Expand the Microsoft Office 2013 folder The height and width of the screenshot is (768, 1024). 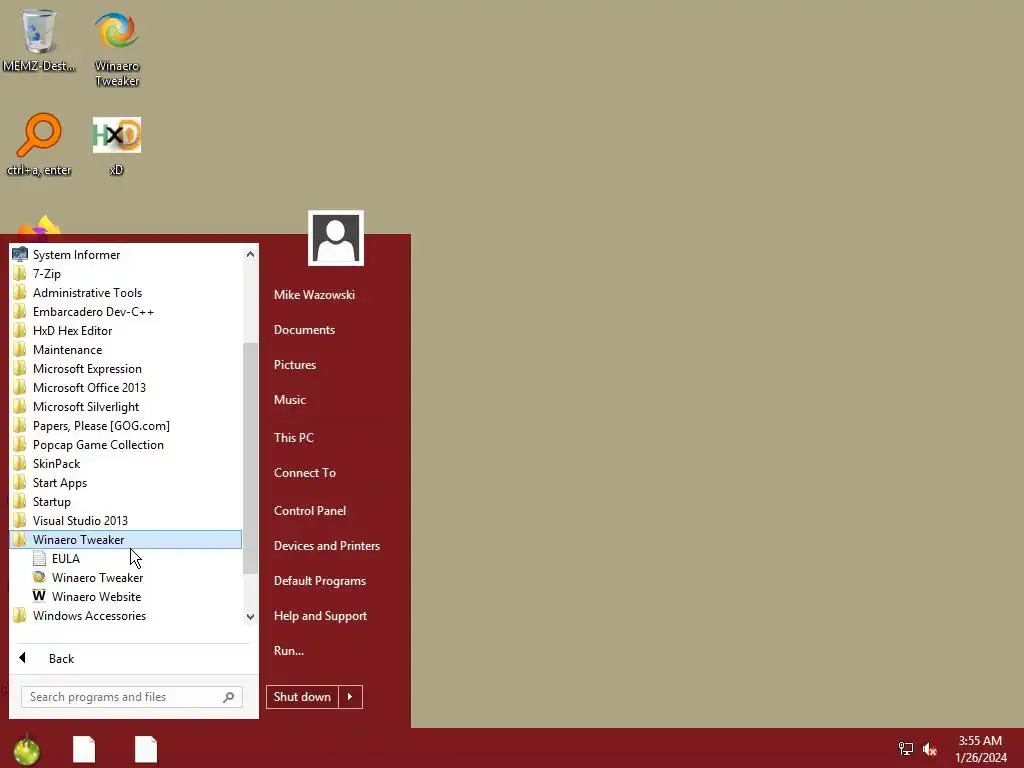(x=125, y=387)
